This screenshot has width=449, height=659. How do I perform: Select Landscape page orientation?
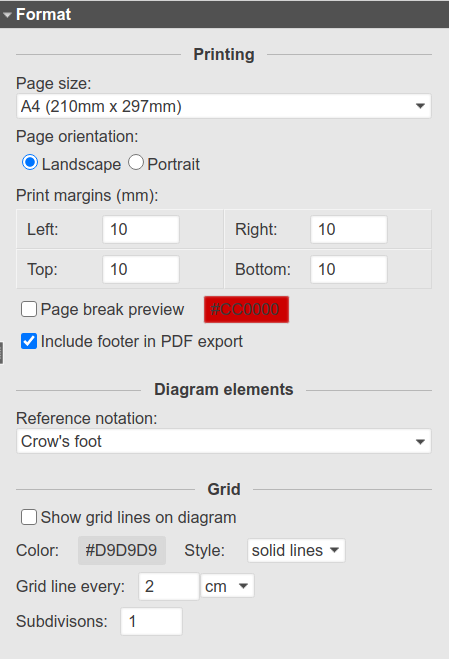click(30, 163)
